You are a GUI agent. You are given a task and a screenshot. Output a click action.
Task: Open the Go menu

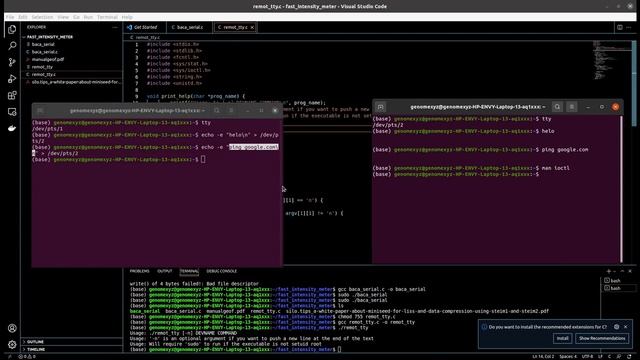click(76, 17)
